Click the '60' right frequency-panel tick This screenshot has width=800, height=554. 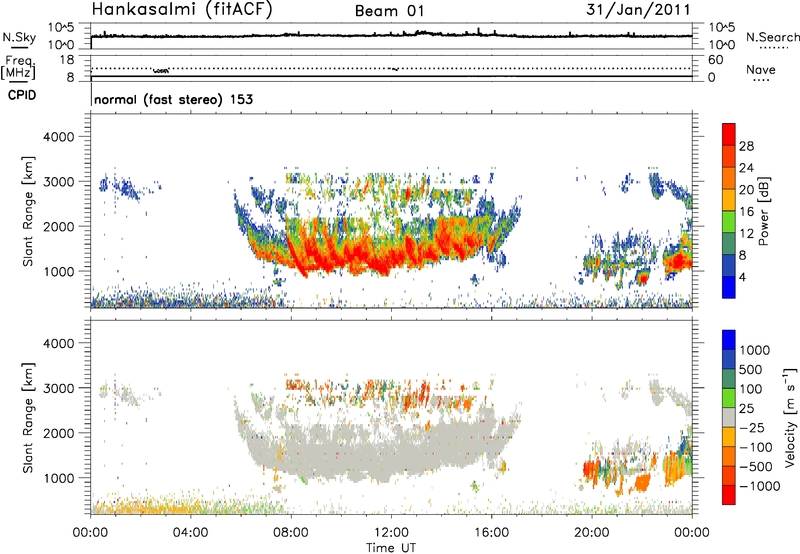coord(715,60)
